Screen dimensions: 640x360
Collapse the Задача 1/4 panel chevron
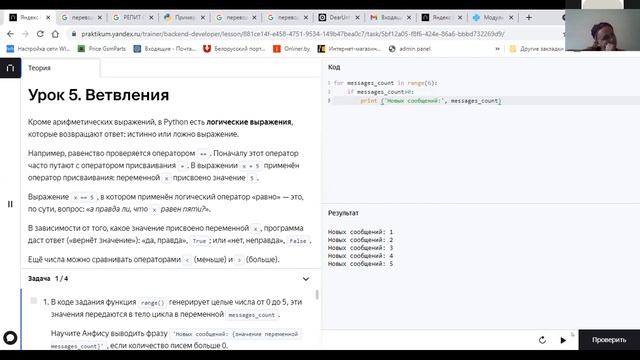click(x=306, y=279)
